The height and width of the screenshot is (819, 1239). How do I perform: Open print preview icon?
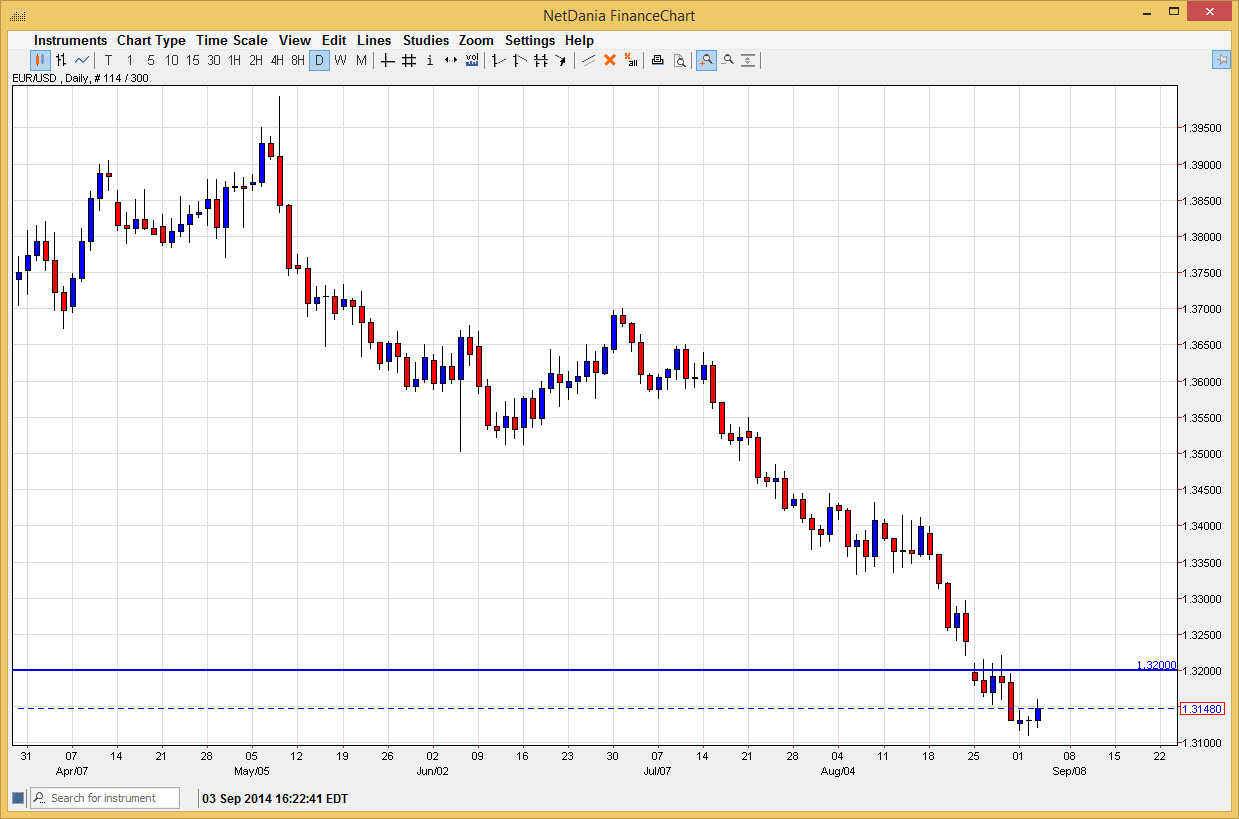click(681, 60)
